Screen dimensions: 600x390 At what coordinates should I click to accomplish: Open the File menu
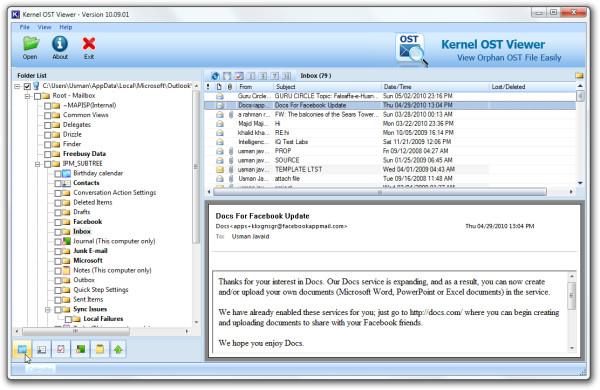click(24, 27)
